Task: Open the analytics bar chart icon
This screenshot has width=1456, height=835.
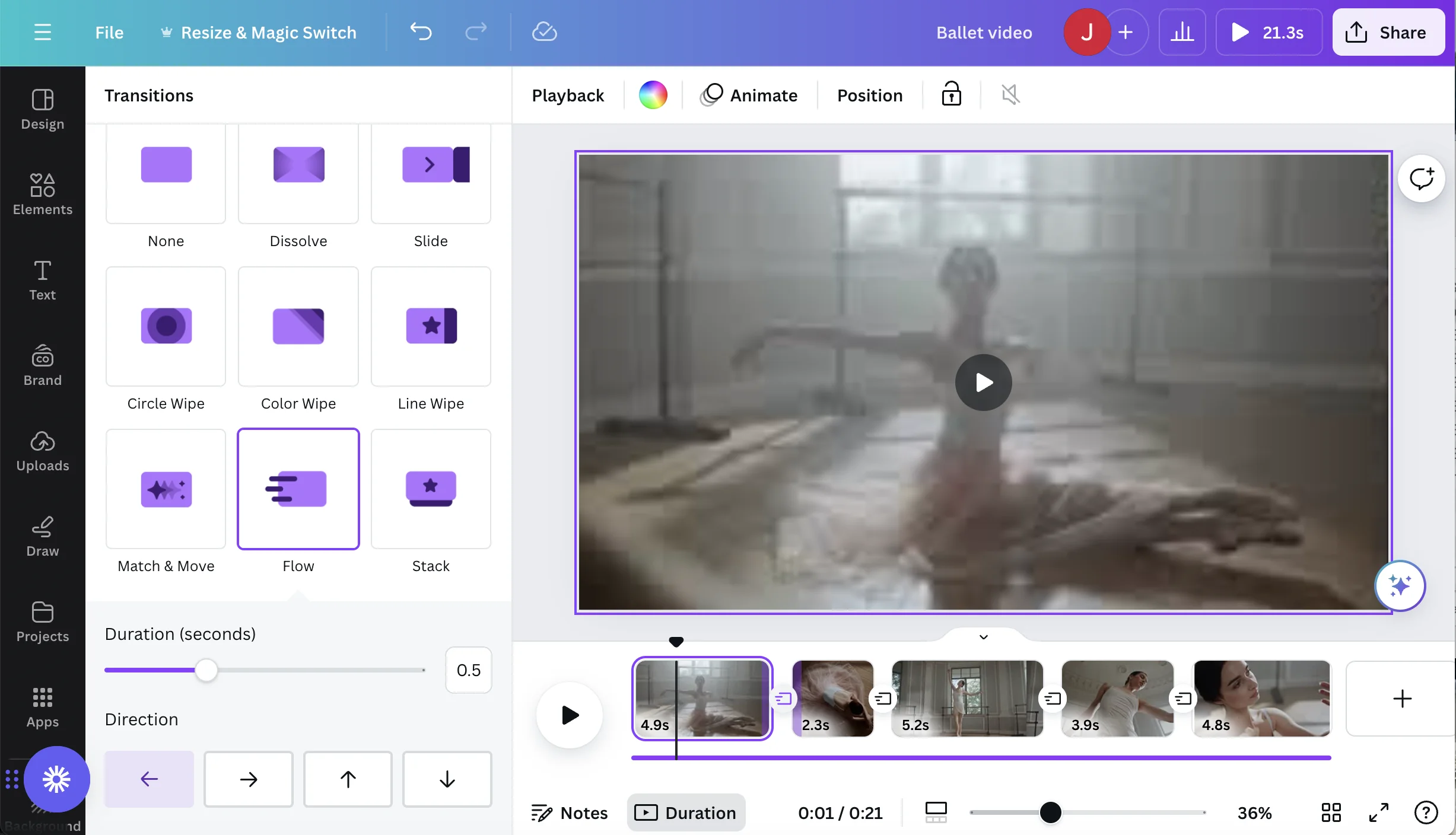Action: [x=1181, y=32]
